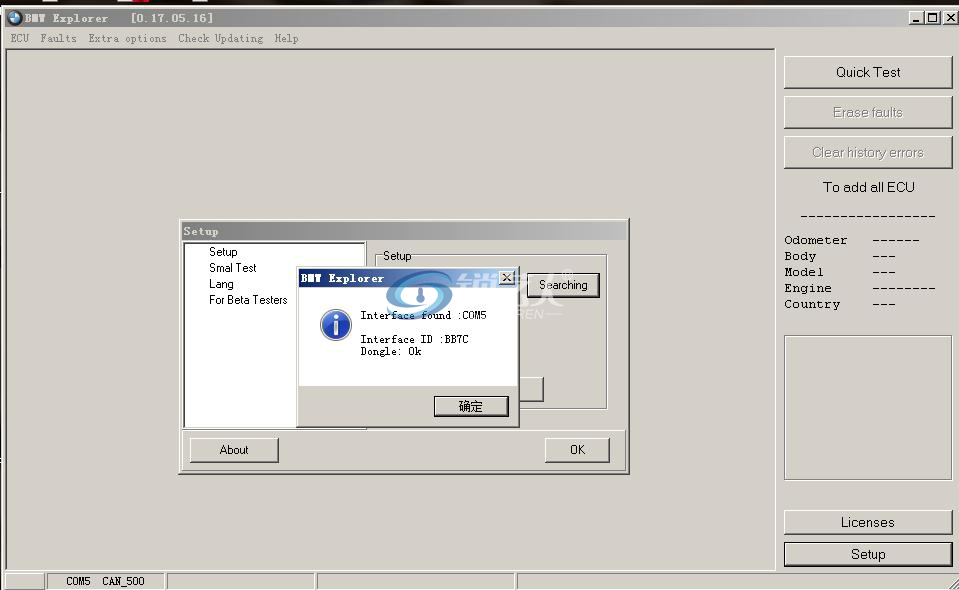Click the 'Dongle: Ok' text

tap(390, 352)
